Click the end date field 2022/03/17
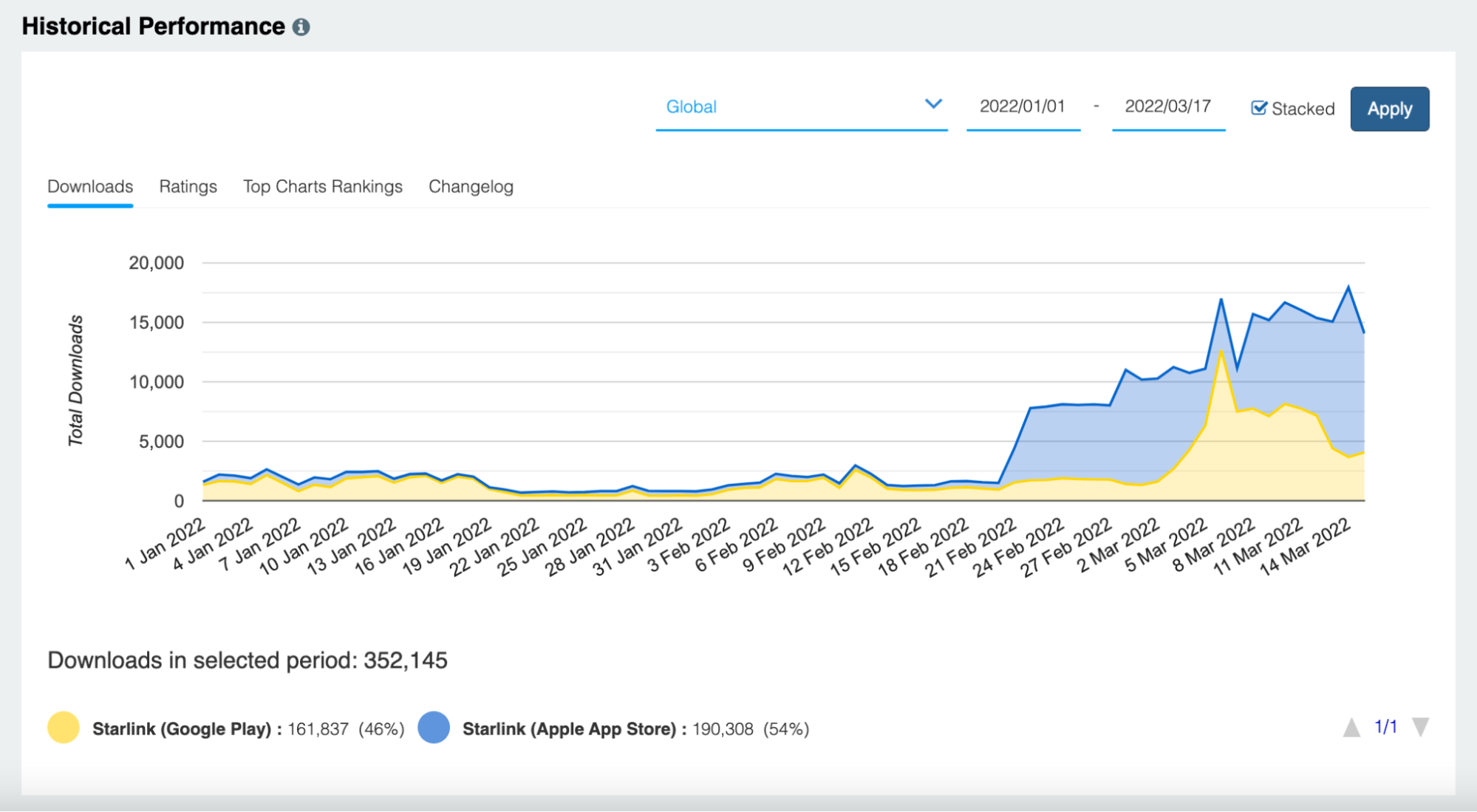Viewport: 1477px width, 812px height. pyautogui.click(x=1167, y=107)
